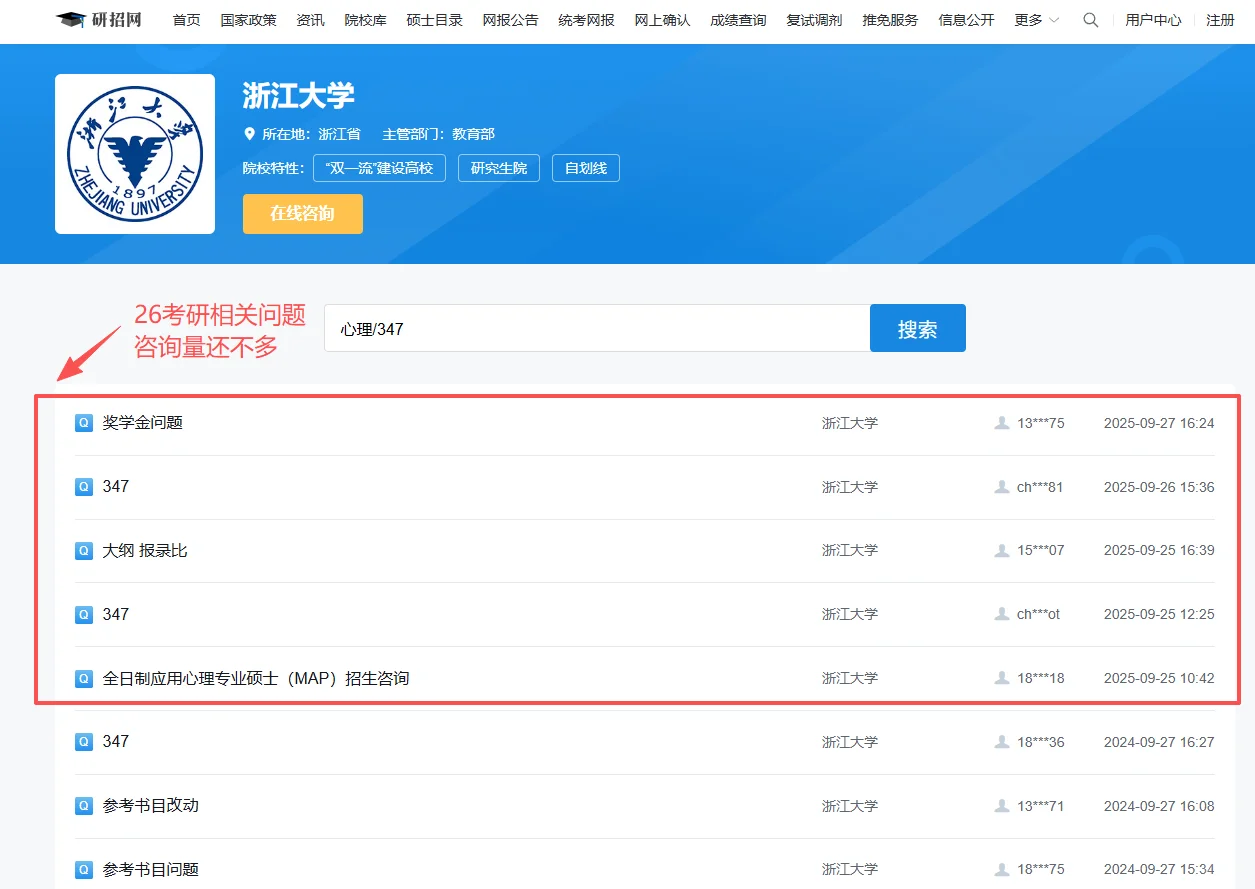Click the user silhouette icon next to ch***81
Screen dimensions: 1255x889
(1002, 487)
